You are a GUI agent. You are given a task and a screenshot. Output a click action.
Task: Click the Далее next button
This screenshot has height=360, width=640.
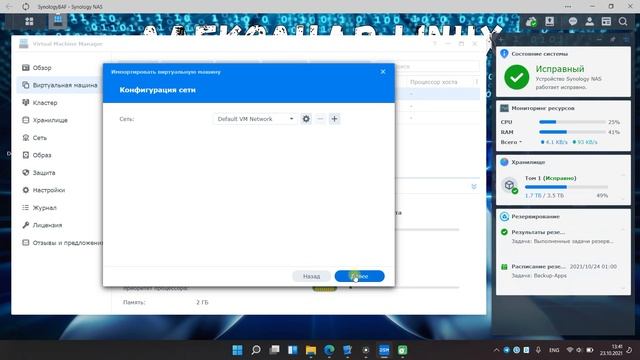click(360, 276)
